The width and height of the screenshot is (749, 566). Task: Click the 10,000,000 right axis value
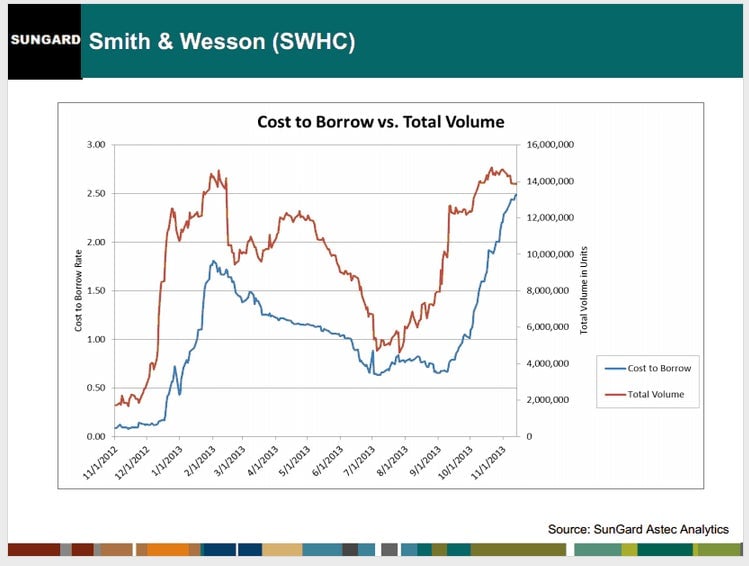click(550, 254)
